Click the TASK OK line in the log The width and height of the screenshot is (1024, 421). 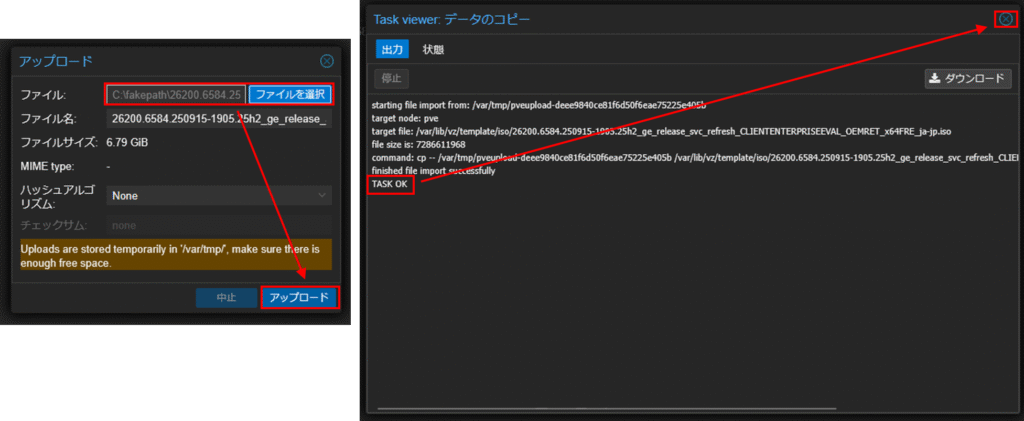pos(390,185)
